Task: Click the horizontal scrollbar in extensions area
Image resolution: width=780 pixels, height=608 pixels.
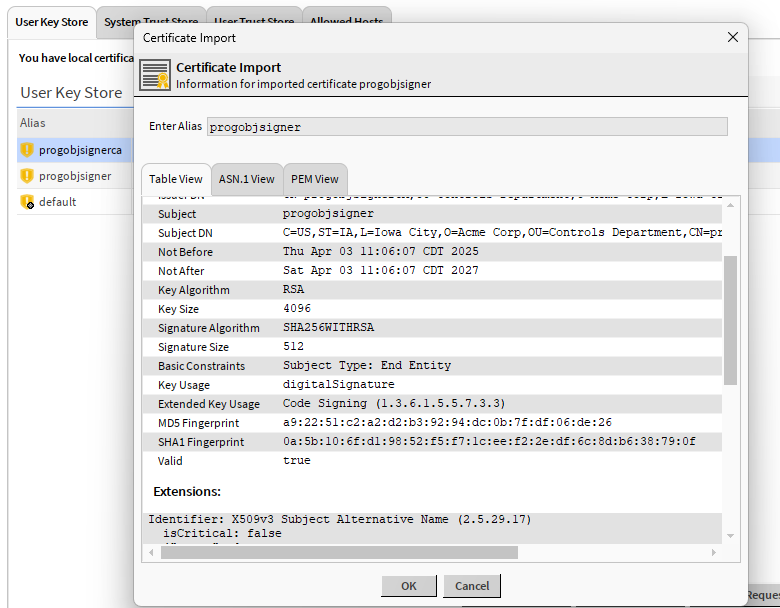Action: pos(339,552)
